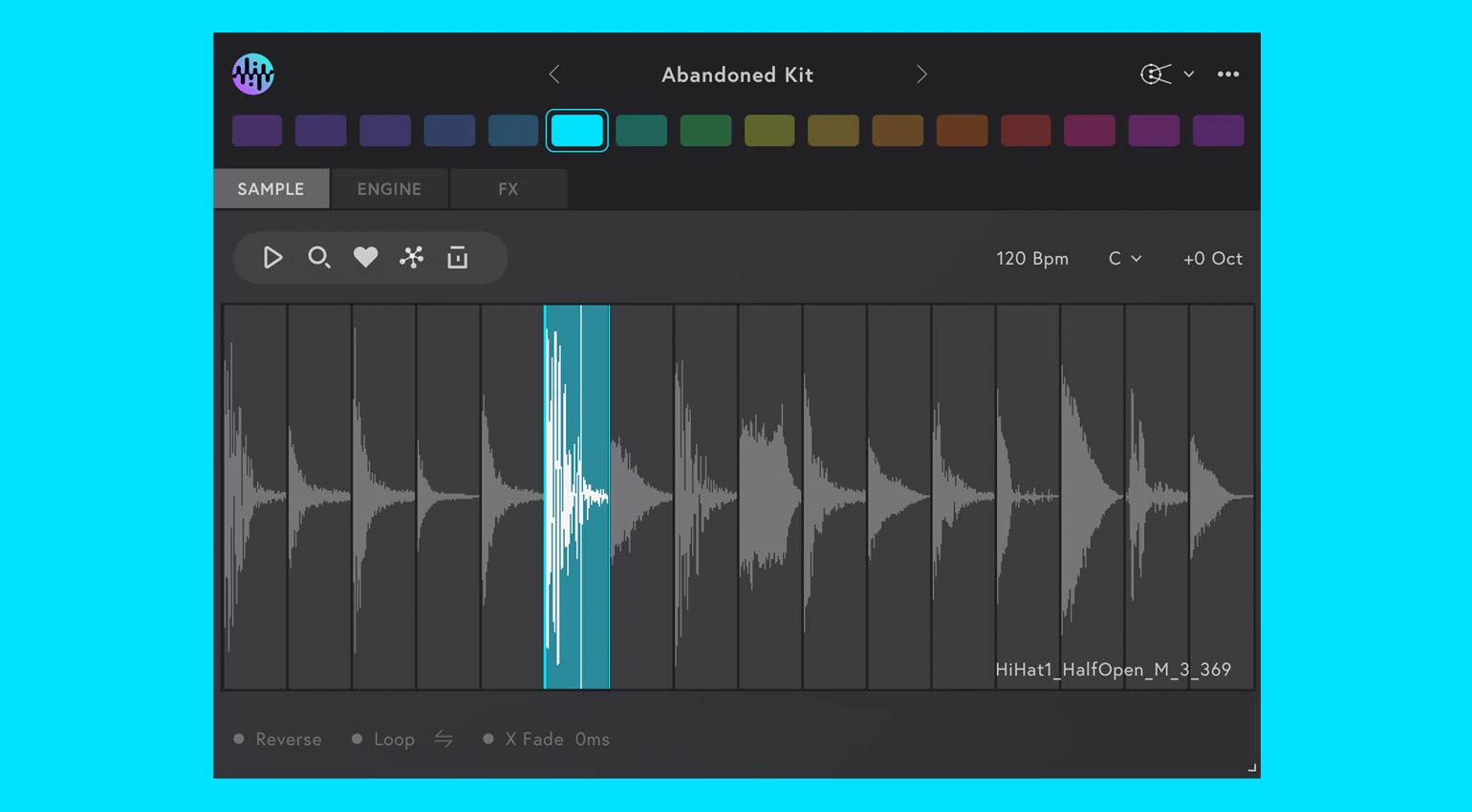The height and width of the screenshot is (812, 1472).
Task: Select the first purple pad
Action: point(257,130)
